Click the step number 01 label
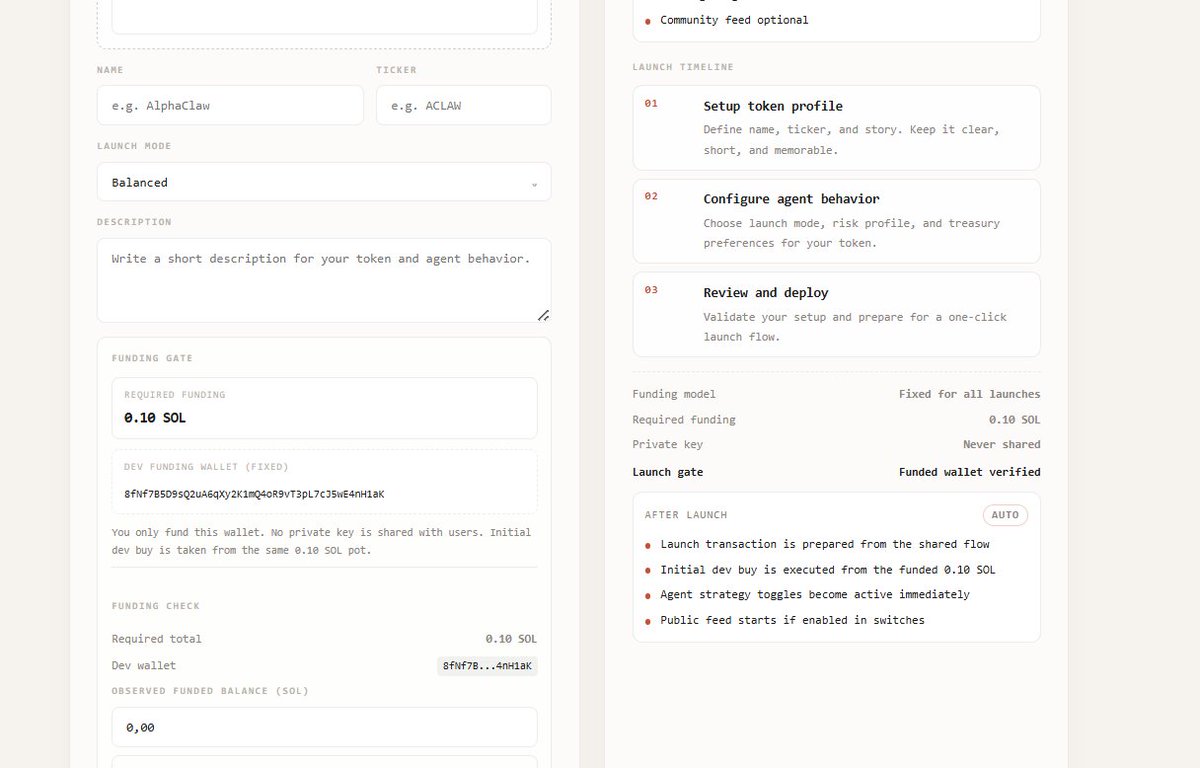 coord(651,103)
